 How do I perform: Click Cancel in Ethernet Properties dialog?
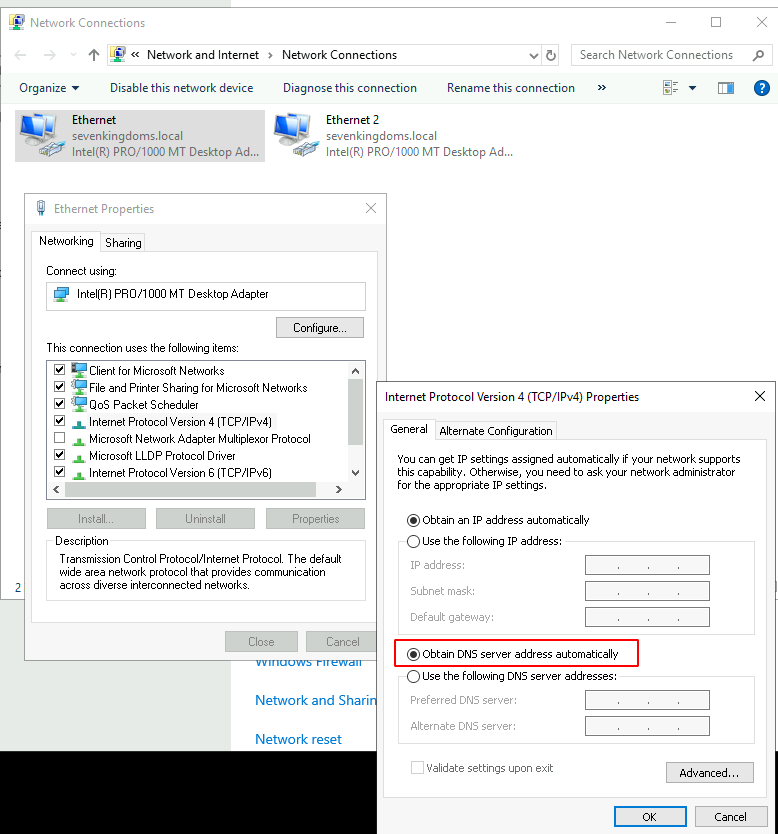(342, 642)
